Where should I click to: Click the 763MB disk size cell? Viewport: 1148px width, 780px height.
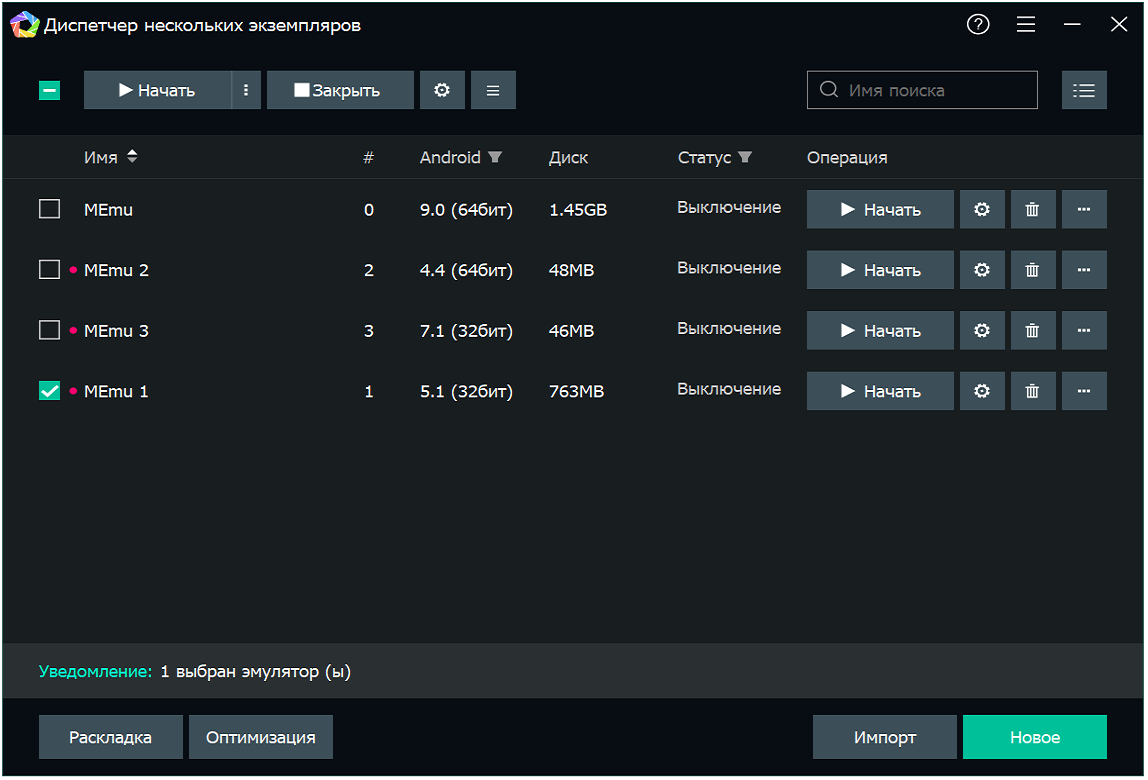[x=576, y=392]
